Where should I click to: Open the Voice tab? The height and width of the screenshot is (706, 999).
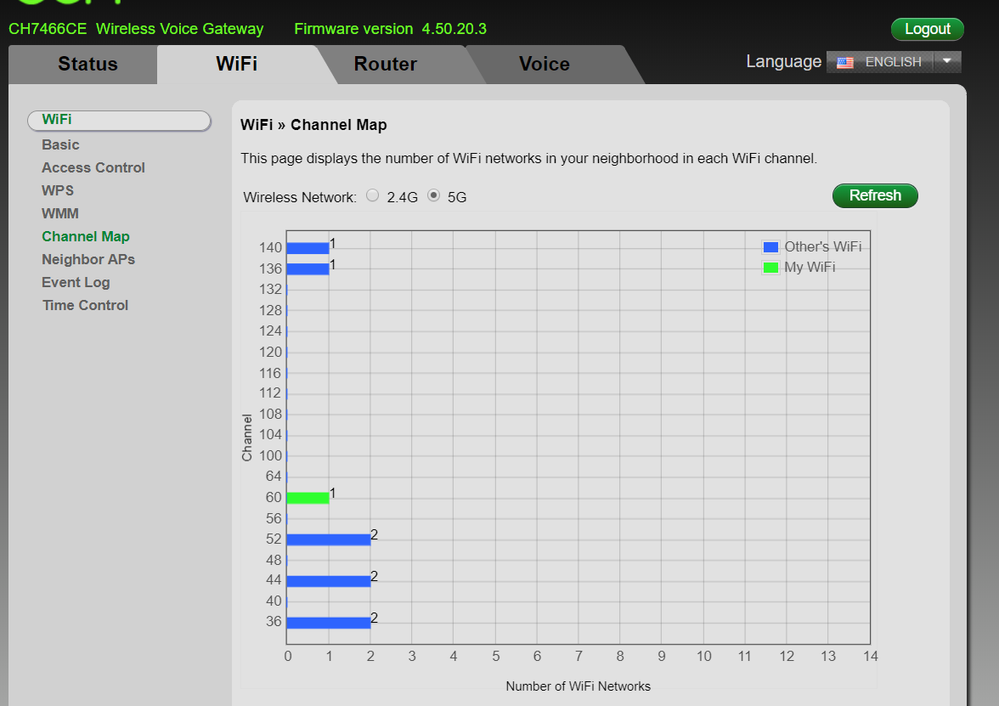click(x=543, y=63)
